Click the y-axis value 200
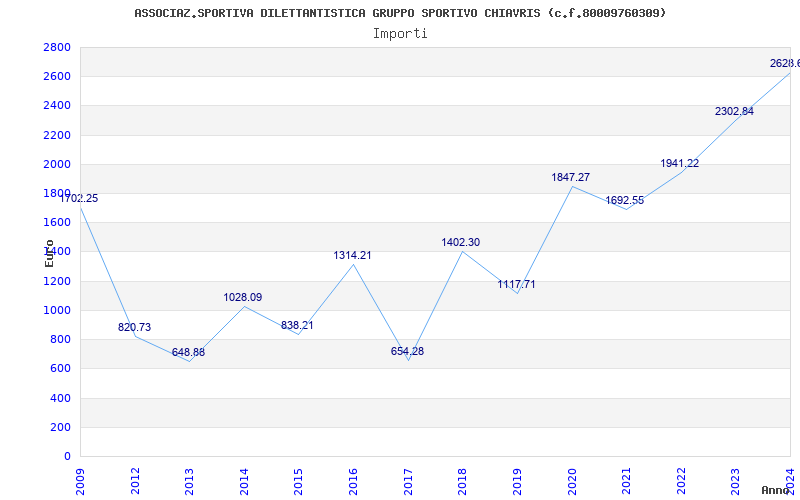 click(x=61, y=427)
